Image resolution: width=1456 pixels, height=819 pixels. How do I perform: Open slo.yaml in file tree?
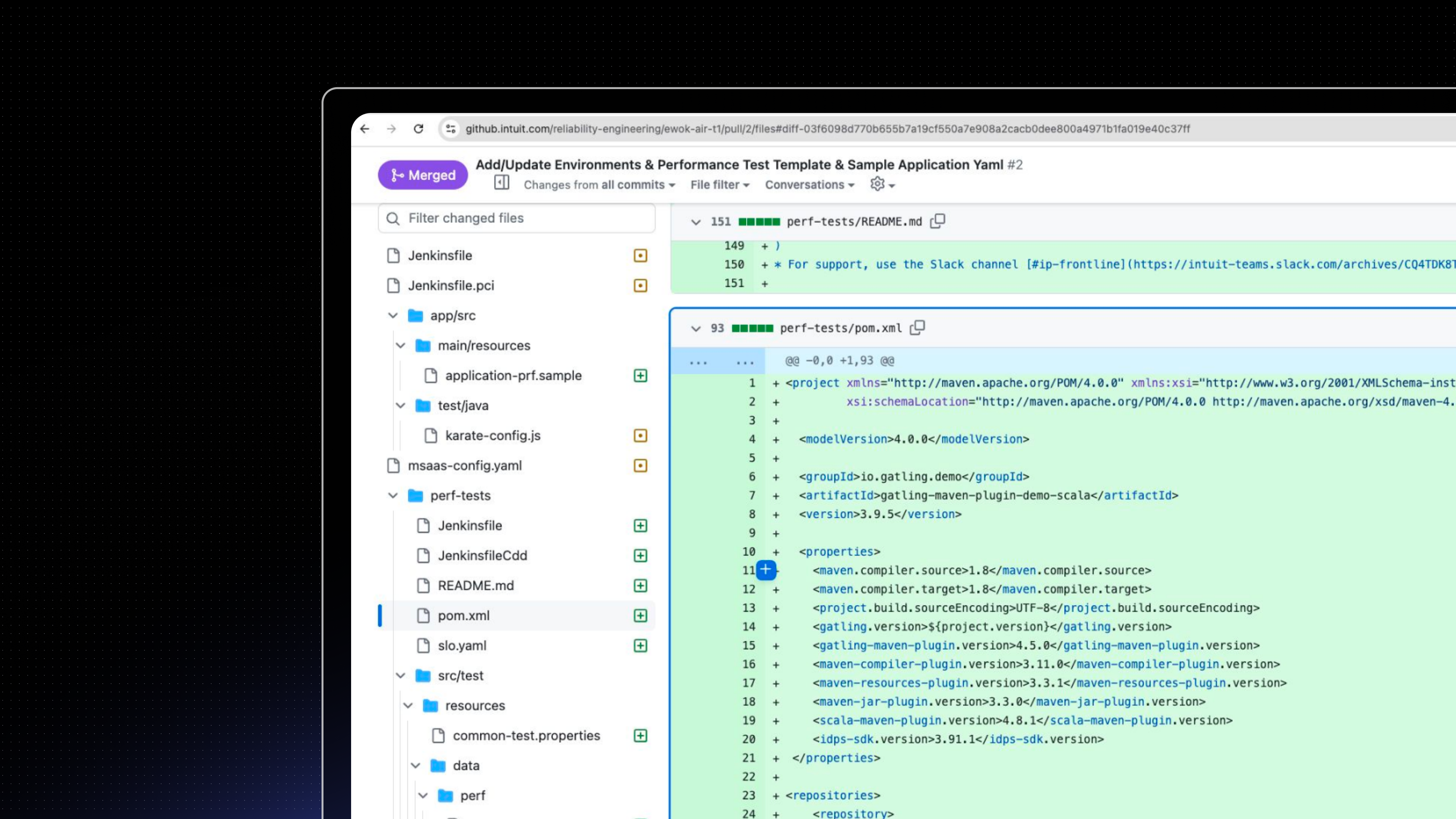point(462,645)
